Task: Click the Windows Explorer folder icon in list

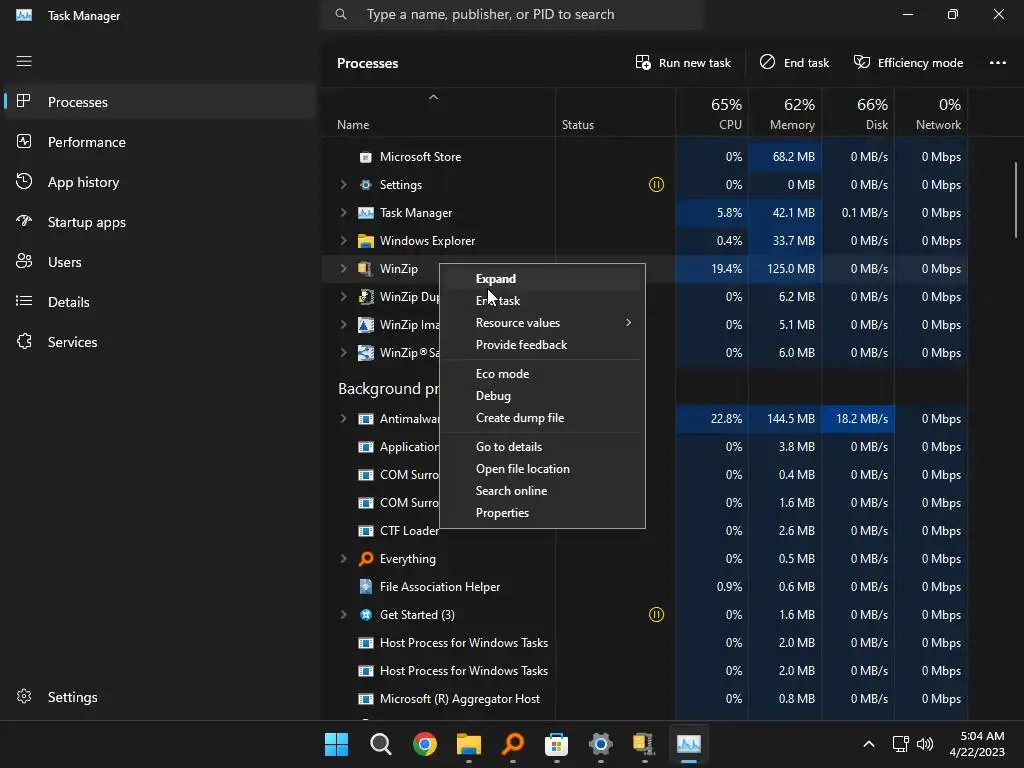Action: click(x=366, y=241)
